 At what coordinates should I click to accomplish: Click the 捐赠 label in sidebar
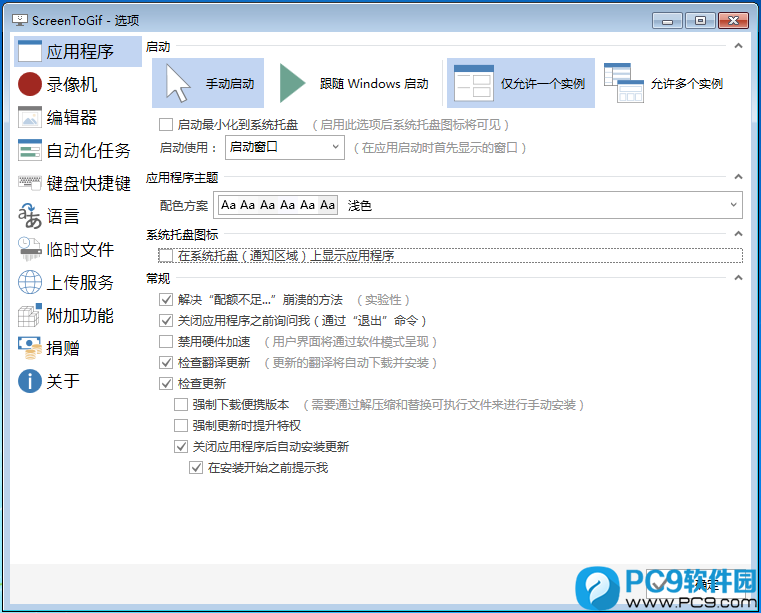[x=63, y=348]
